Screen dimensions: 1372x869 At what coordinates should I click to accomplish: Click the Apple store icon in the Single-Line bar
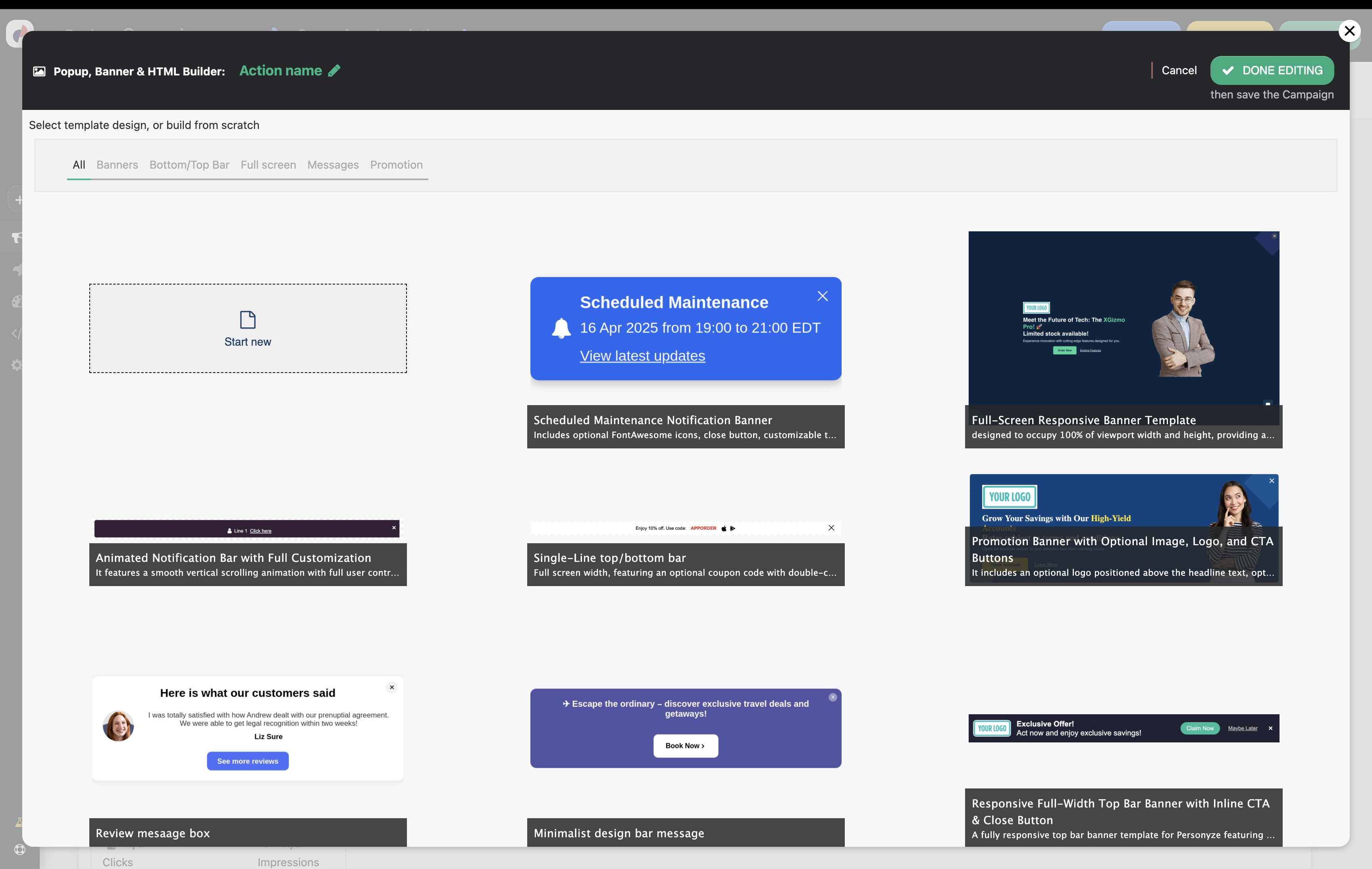pos(724,529)
